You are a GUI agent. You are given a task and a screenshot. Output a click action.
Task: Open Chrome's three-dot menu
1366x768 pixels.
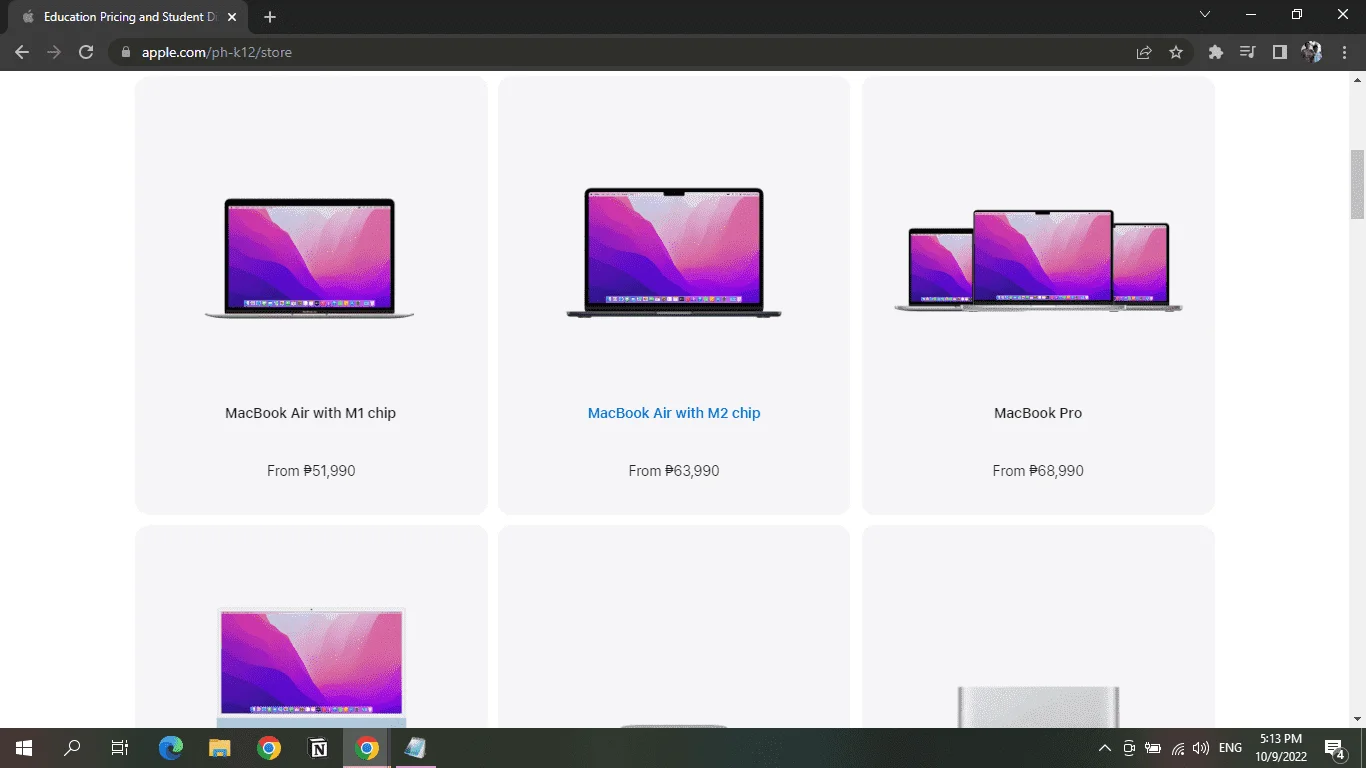(x=1343, y=52)
